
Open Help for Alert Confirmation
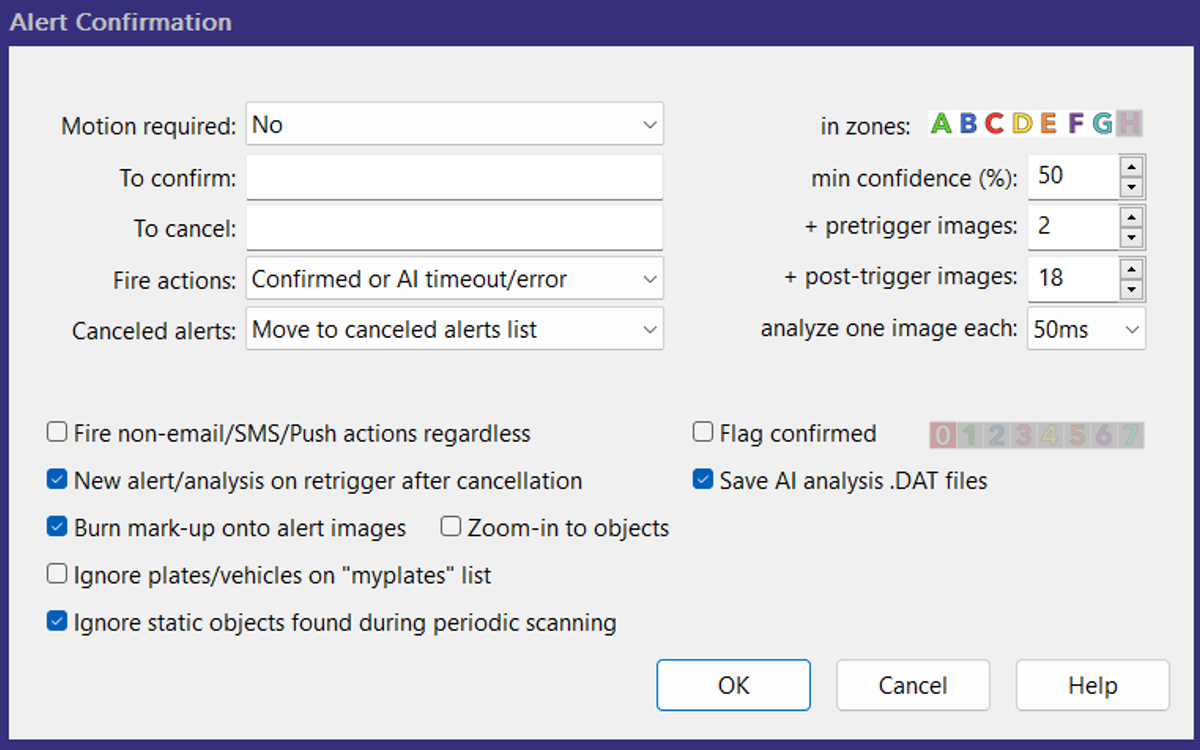[x=1092, y=685]
